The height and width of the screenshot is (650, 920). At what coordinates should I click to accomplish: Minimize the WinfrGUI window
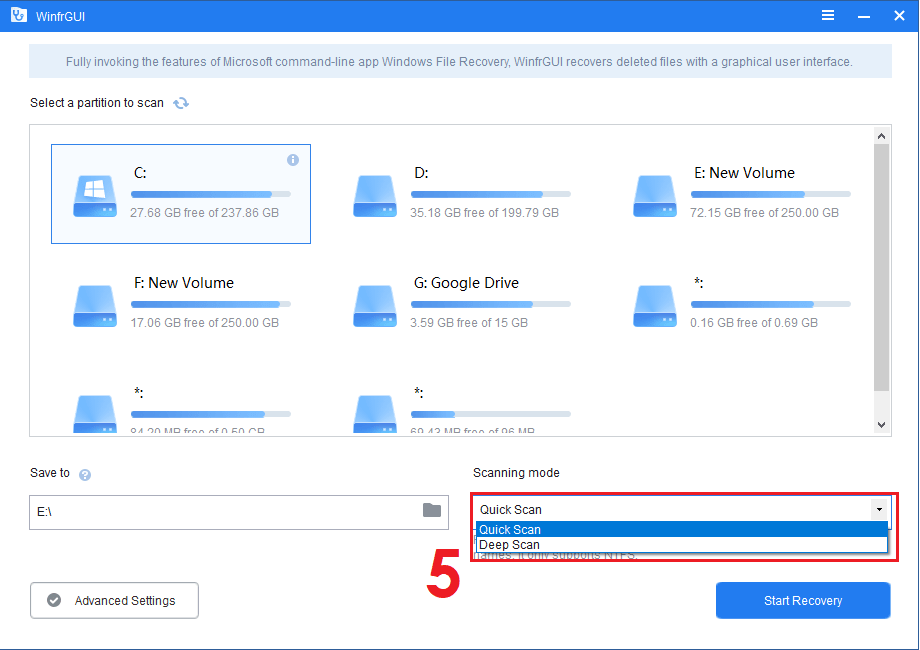(x=862, y=15)
